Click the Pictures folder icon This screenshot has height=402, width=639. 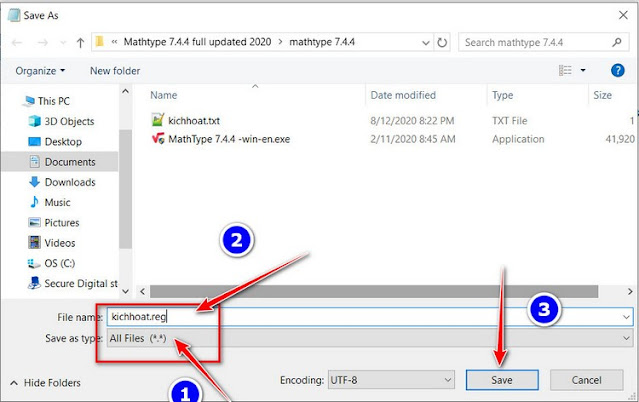point(34,223)
